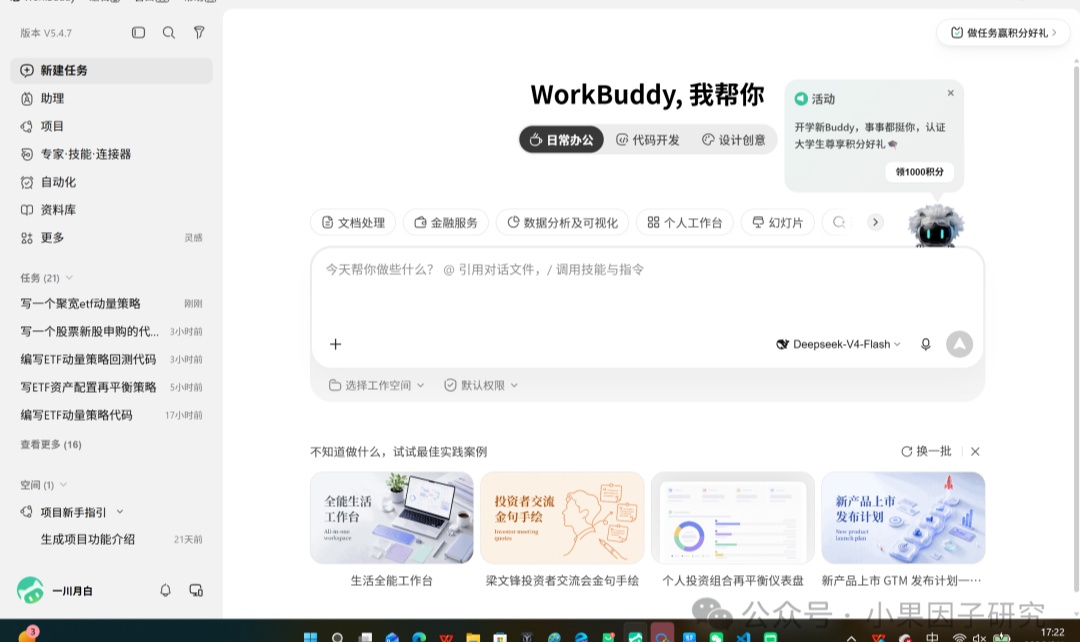Collapse the 任务 (21) list

pyautogui.click(x=46, y=278)
